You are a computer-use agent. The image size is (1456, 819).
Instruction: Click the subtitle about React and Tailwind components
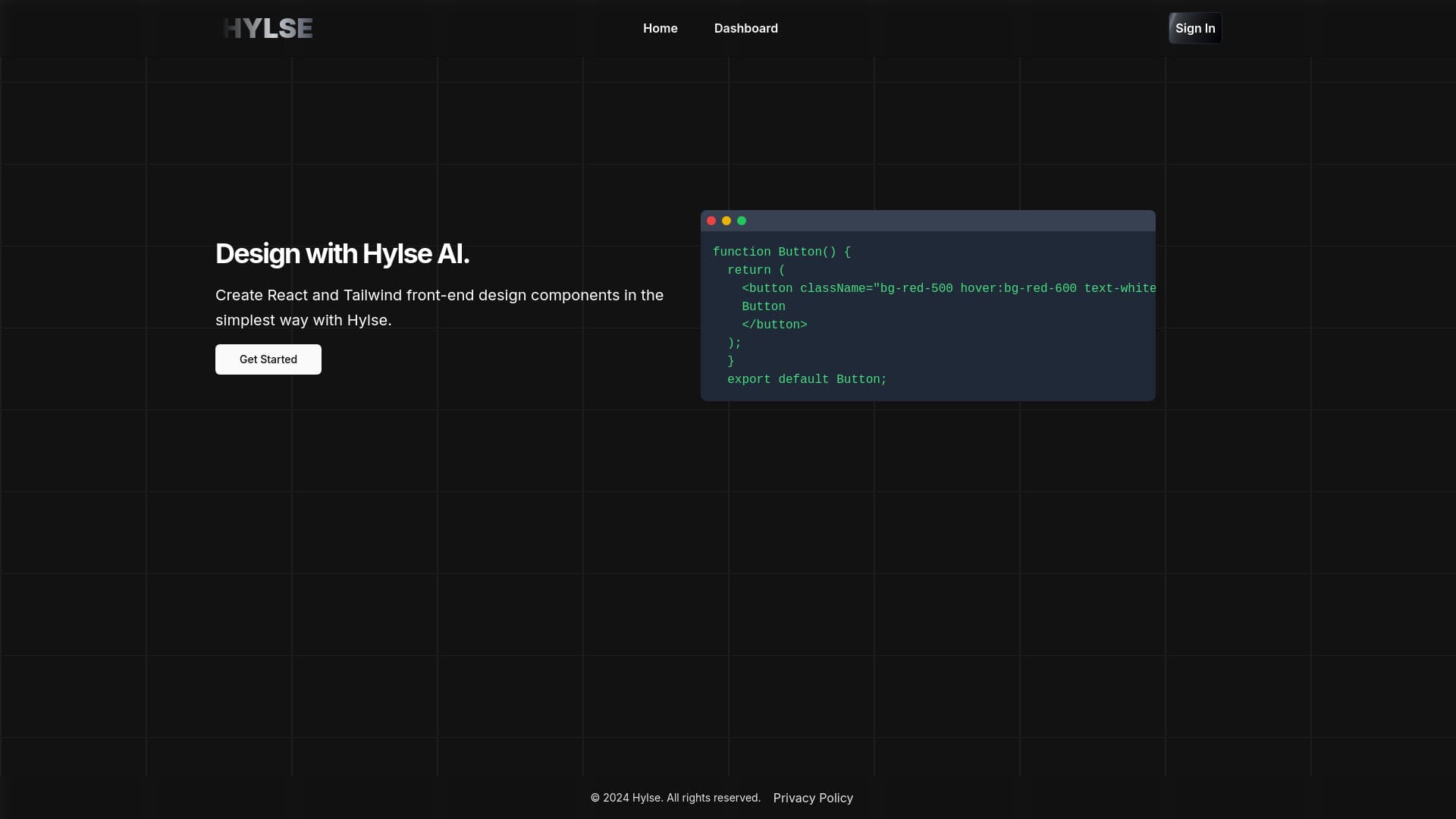pos(439,307)
